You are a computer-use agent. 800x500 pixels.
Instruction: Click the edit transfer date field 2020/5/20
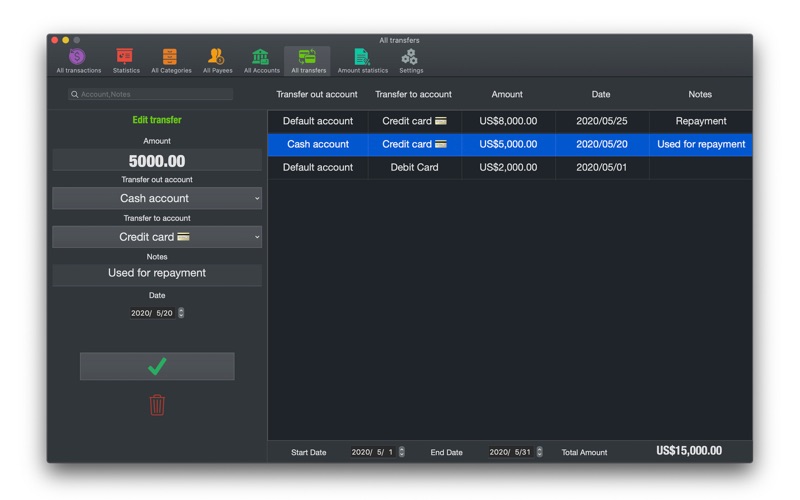point(152,313)
